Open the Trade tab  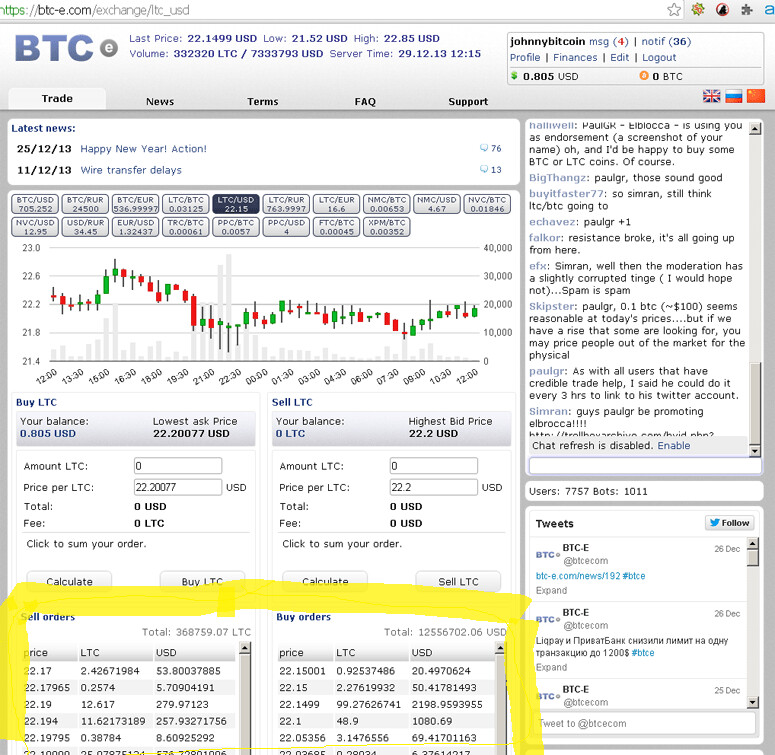57,99
